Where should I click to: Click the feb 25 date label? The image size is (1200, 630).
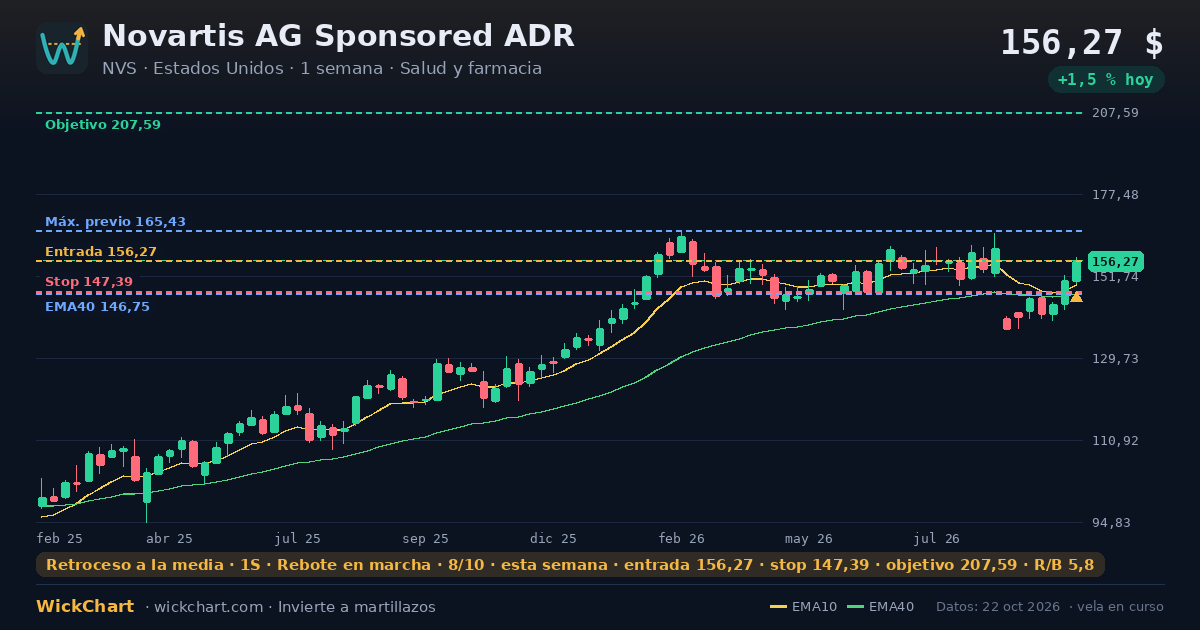[60, 539]
